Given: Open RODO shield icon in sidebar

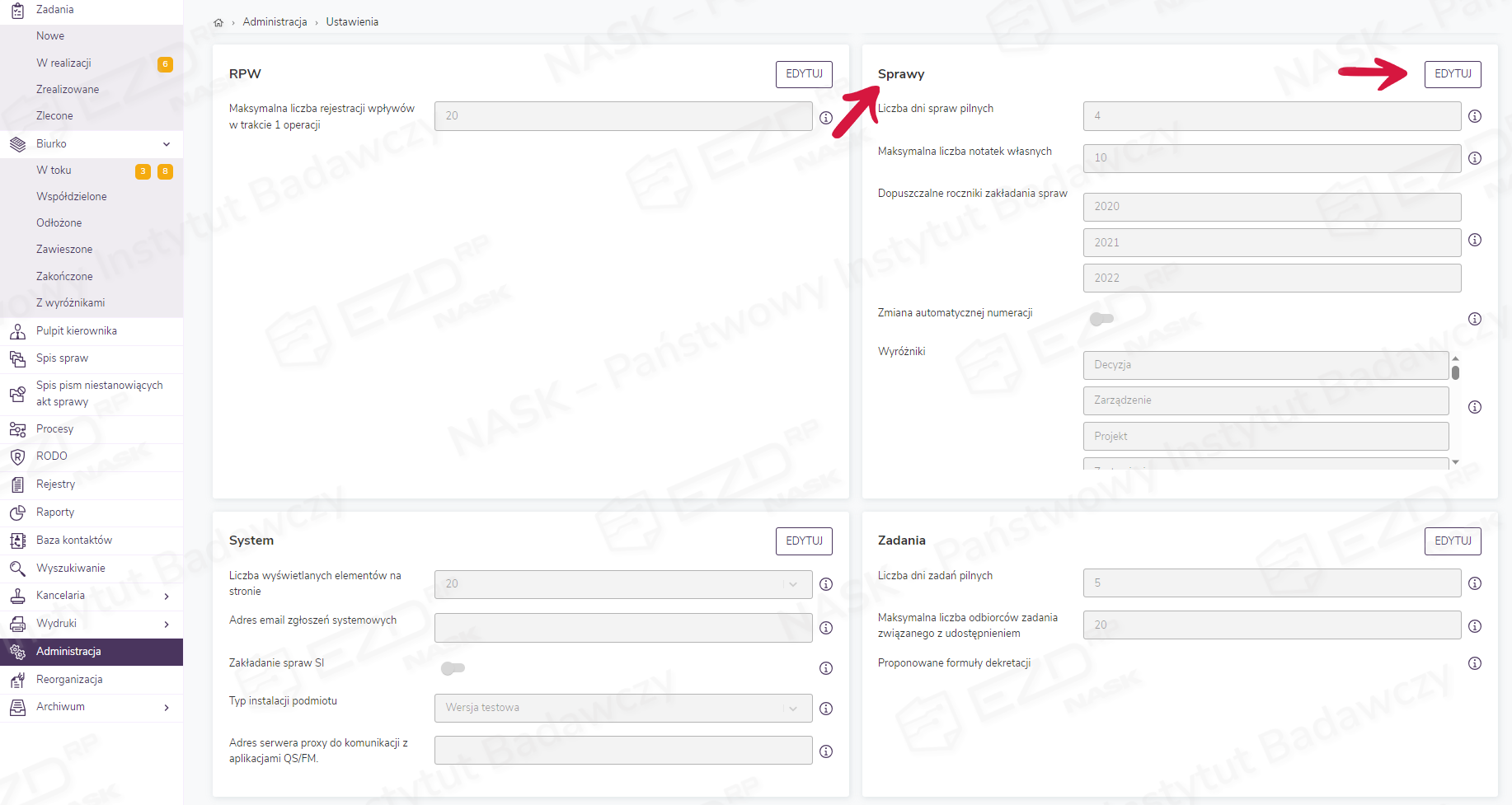Looking at the screenshot, I should click(x=17, y=456).
